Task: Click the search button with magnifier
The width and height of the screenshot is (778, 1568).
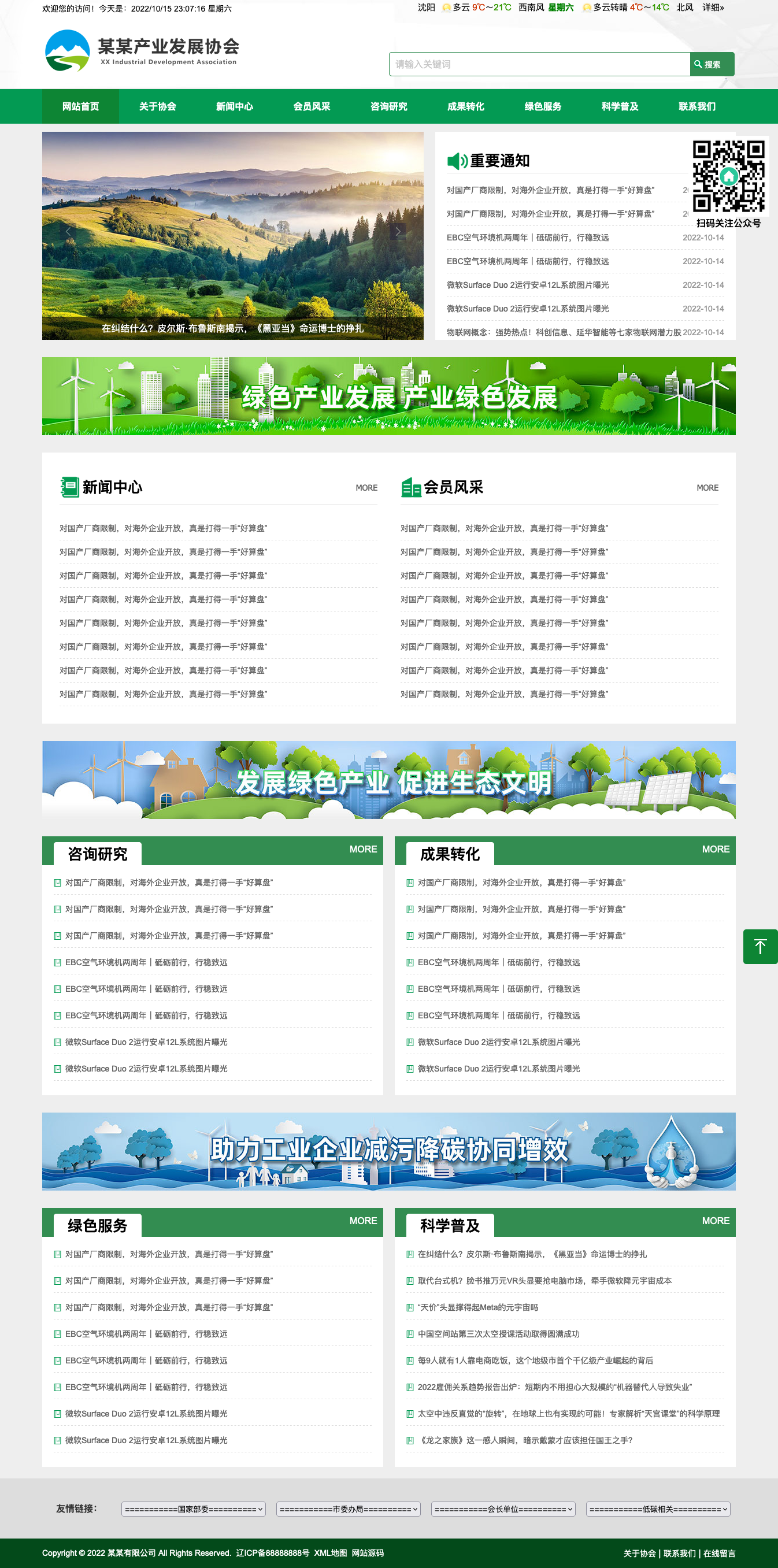Action: click(x=712, y=64)
